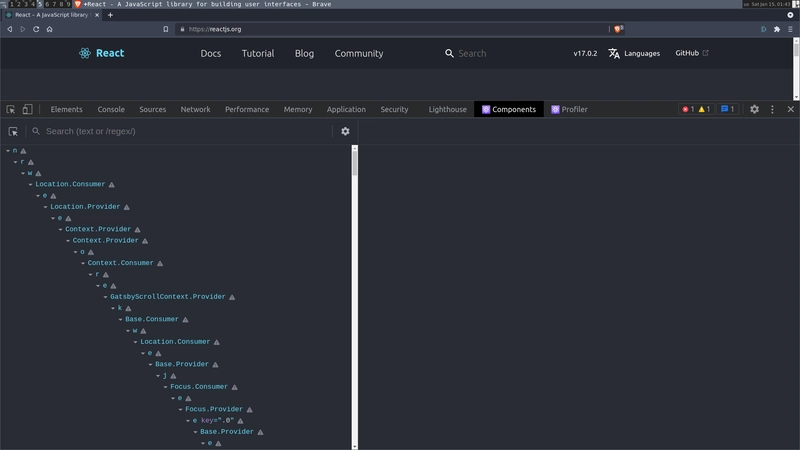Select the GatsbyScrollContext.Provider component

coord(167,296)
